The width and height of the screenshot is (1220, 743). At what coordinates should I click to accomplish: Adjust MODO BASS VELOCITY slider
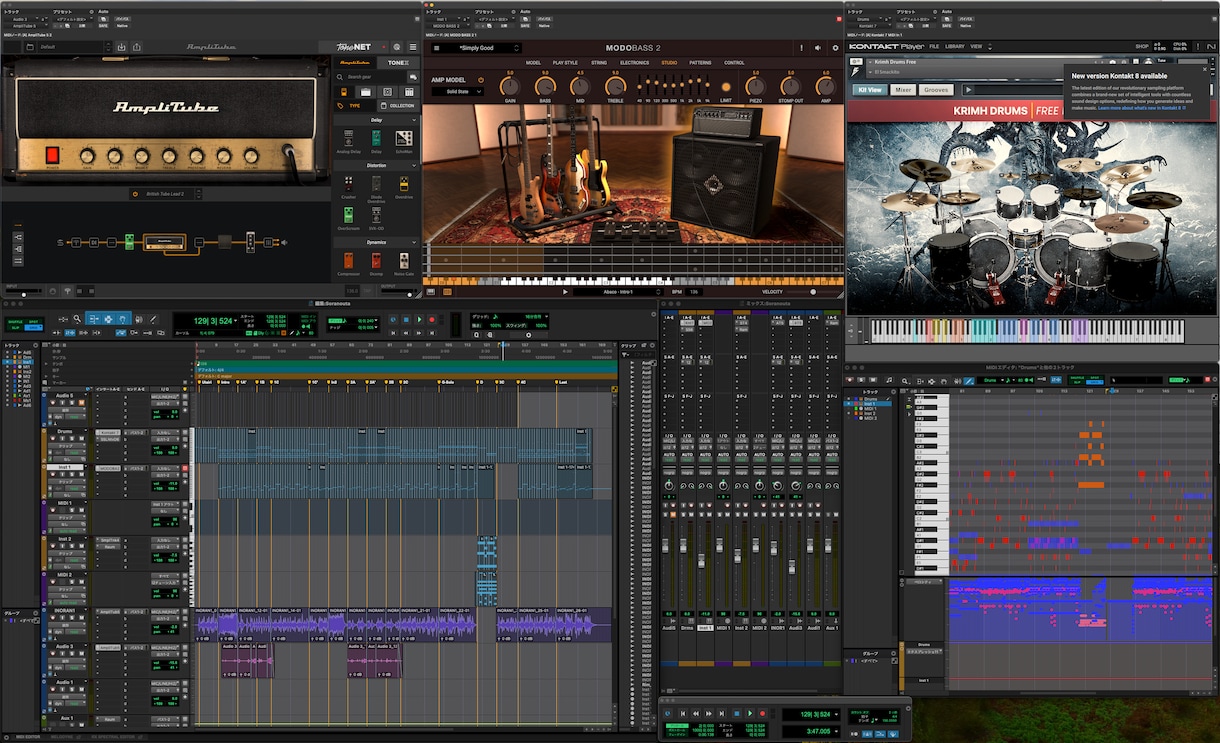click(813, 292)
